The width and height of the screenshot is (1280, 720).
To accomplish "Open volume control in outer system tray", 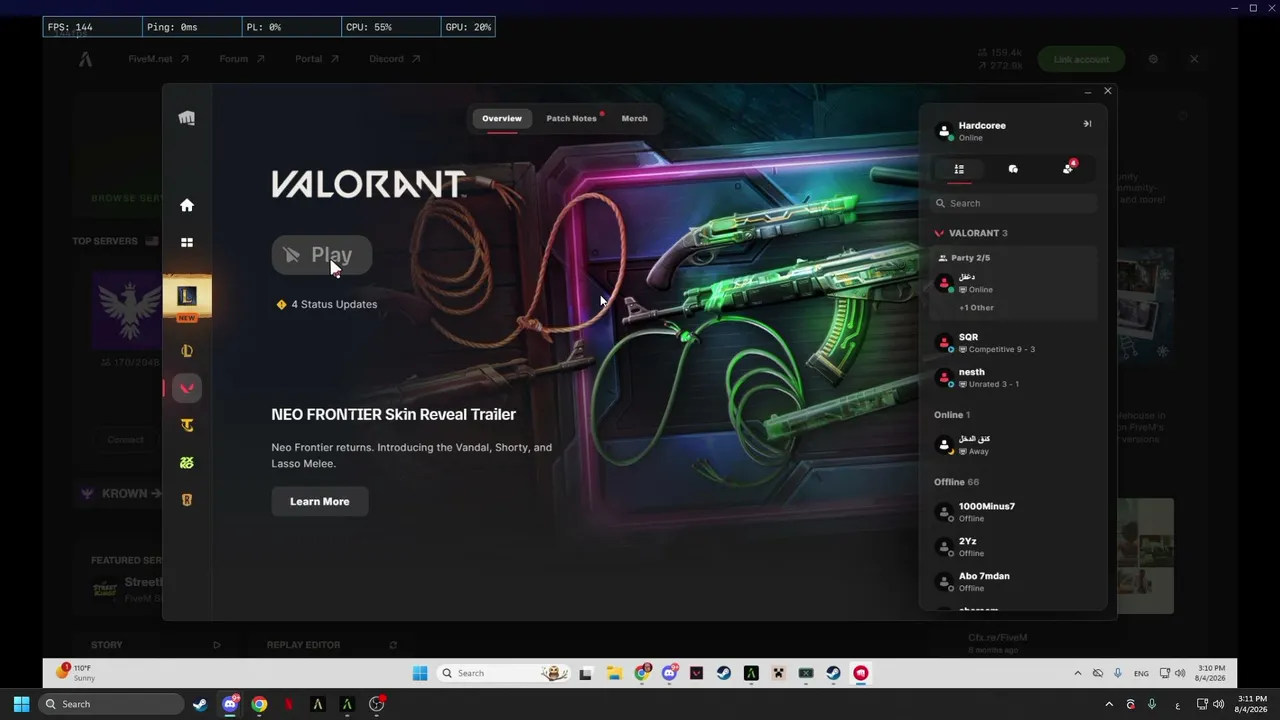I will 1218,704.
